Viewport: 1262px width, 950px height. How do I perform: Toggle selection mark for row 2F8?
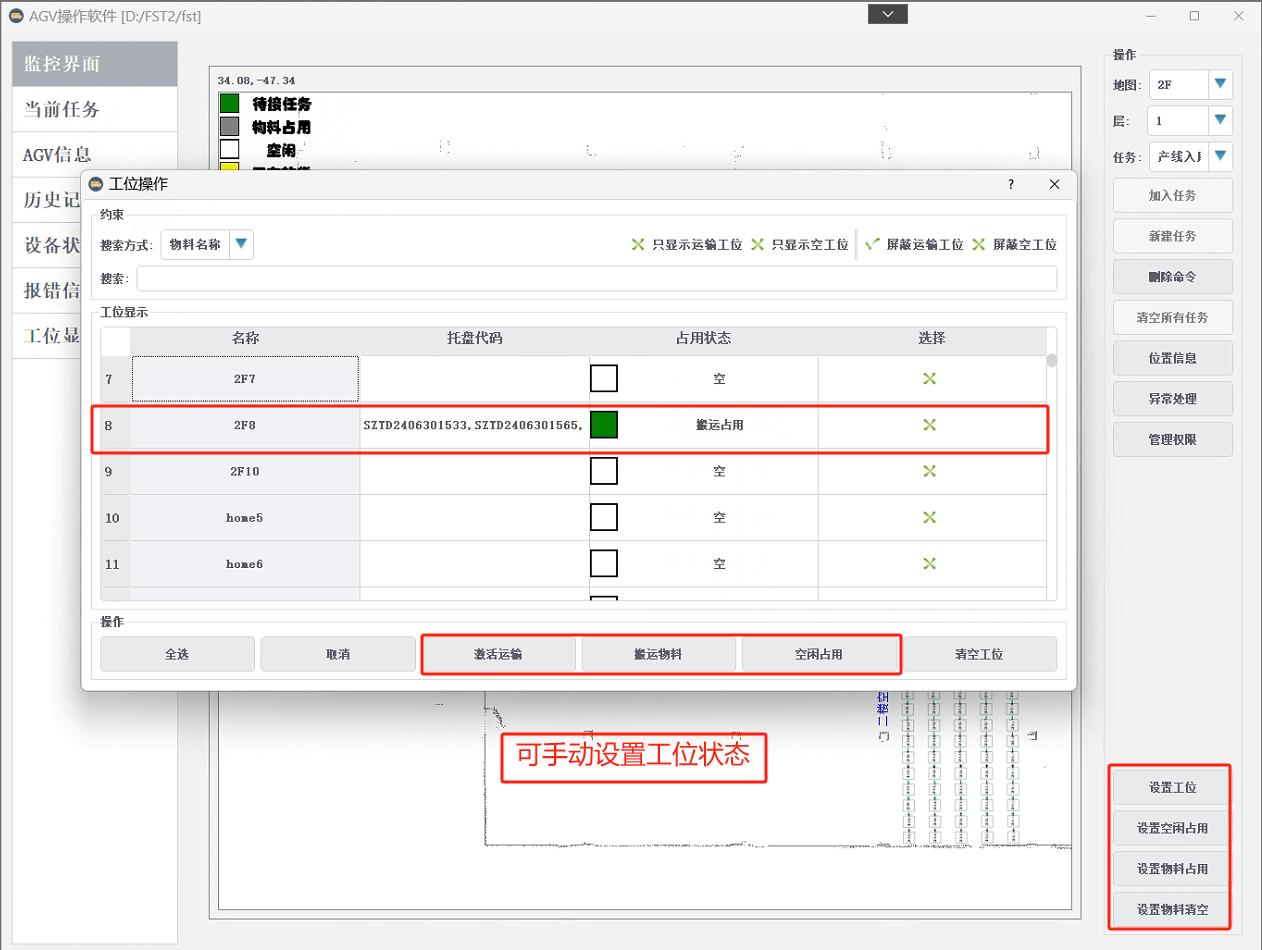930,425
